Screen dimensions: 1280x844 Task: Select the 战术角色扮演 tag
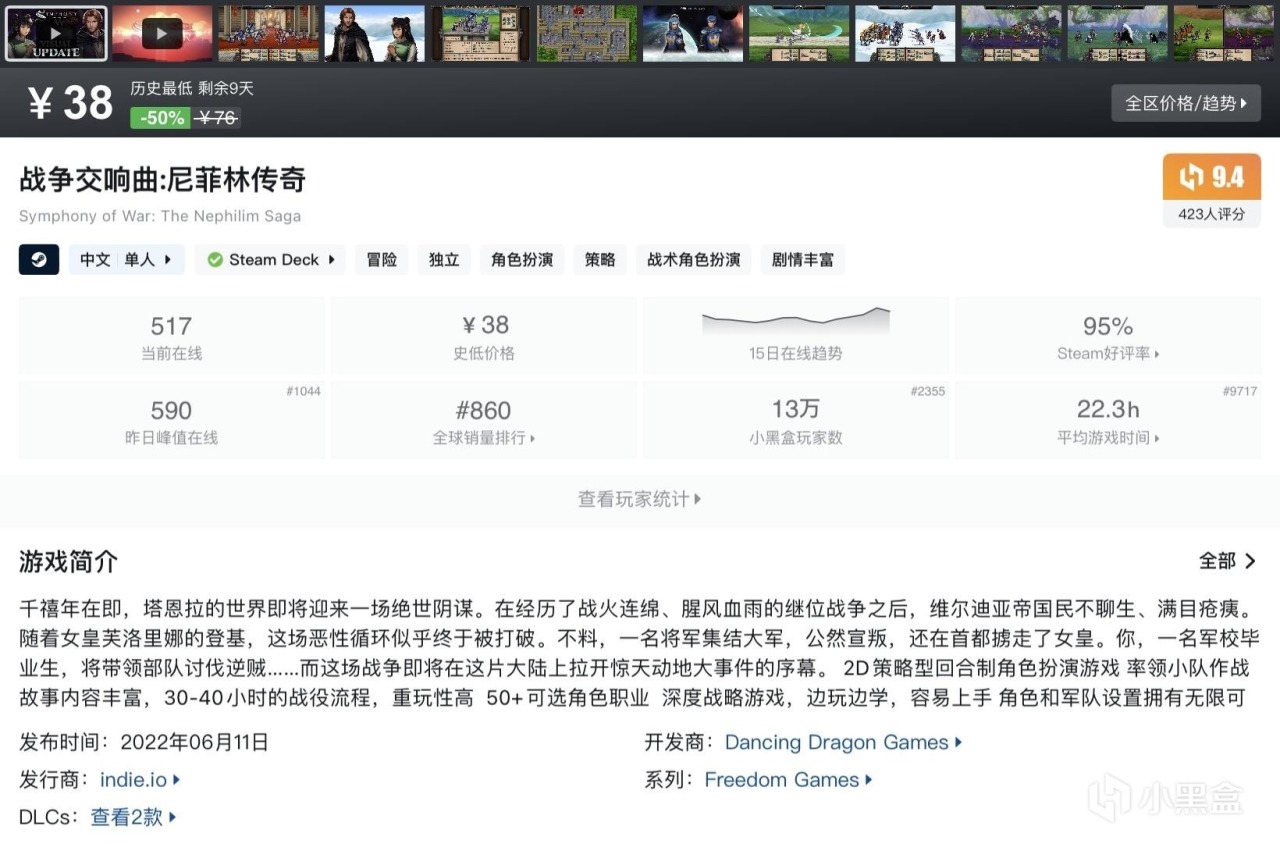click(694, 259)
